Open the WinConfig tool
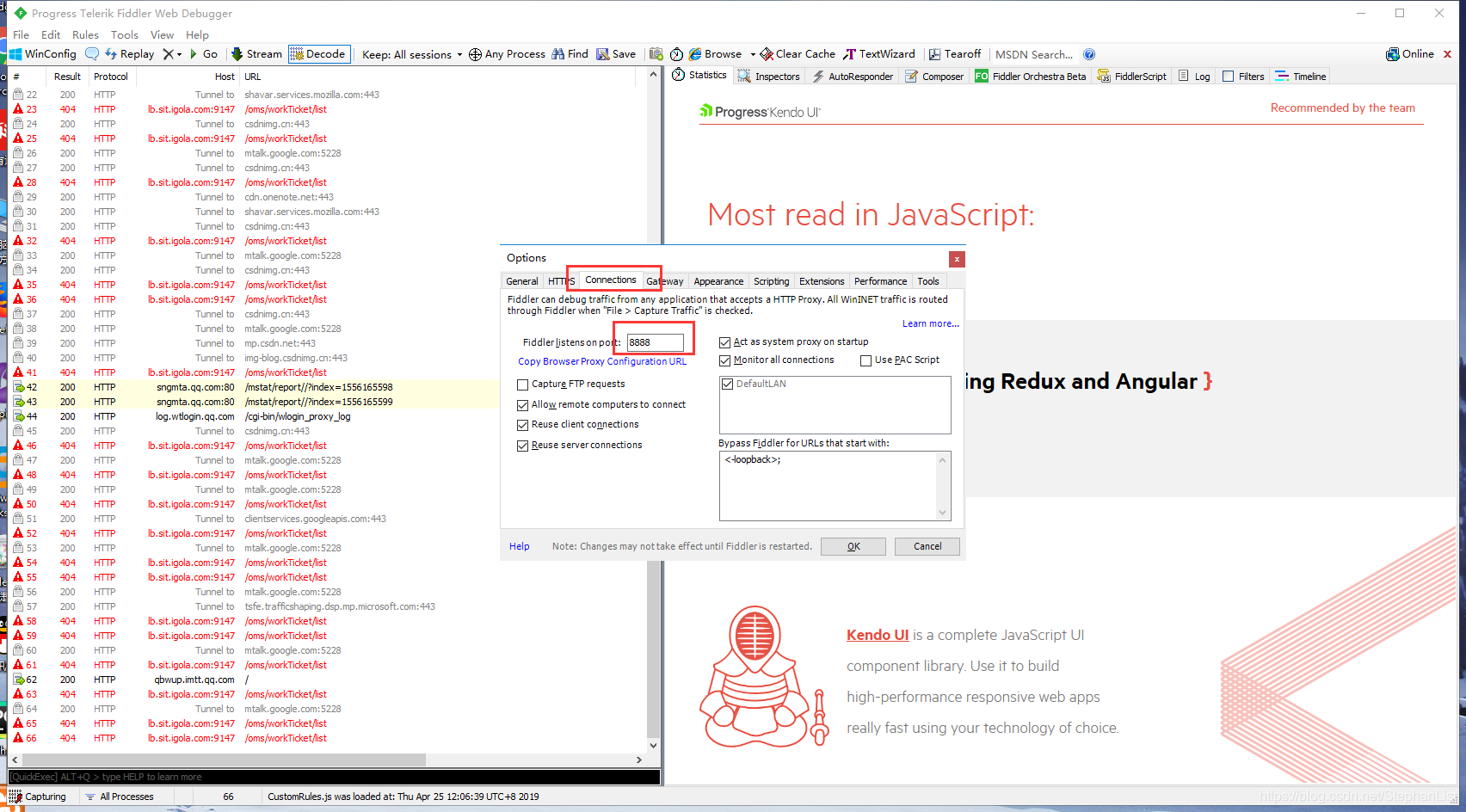This screenshot has height=812, width=1466. click(x=43, y=53)
